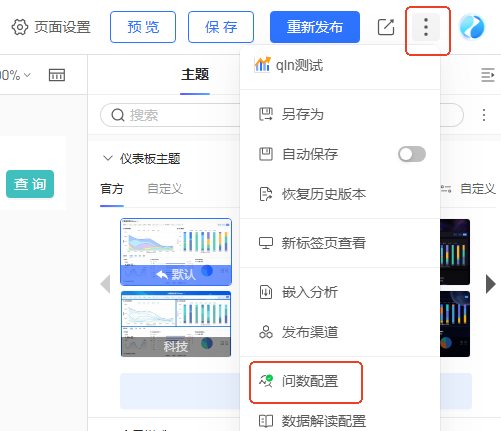Screen dimensions: 501x431
Task: Show previous themes with left arrow
Action: [106, 284]
